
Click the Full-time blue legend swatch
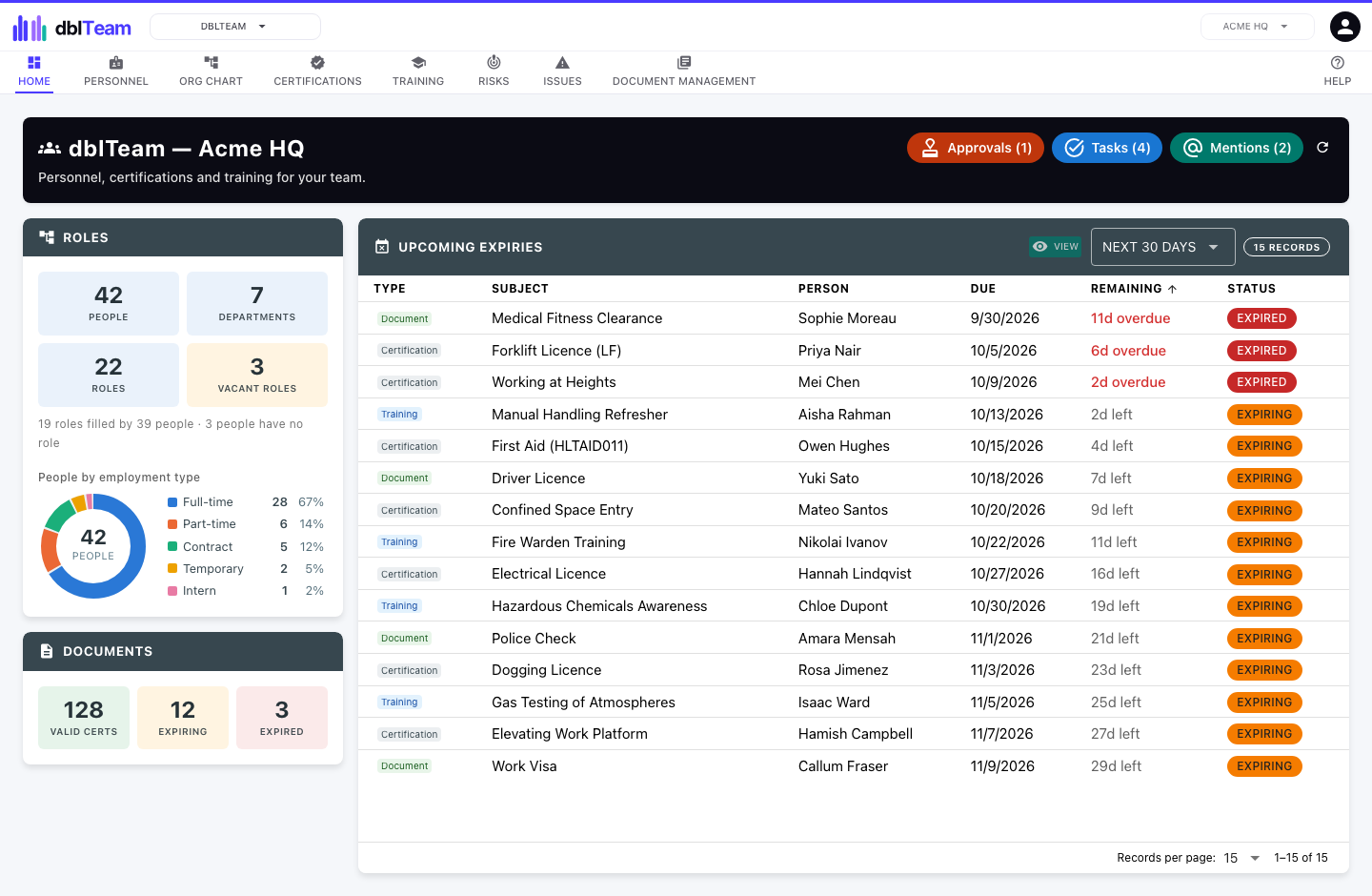(172, 502)
